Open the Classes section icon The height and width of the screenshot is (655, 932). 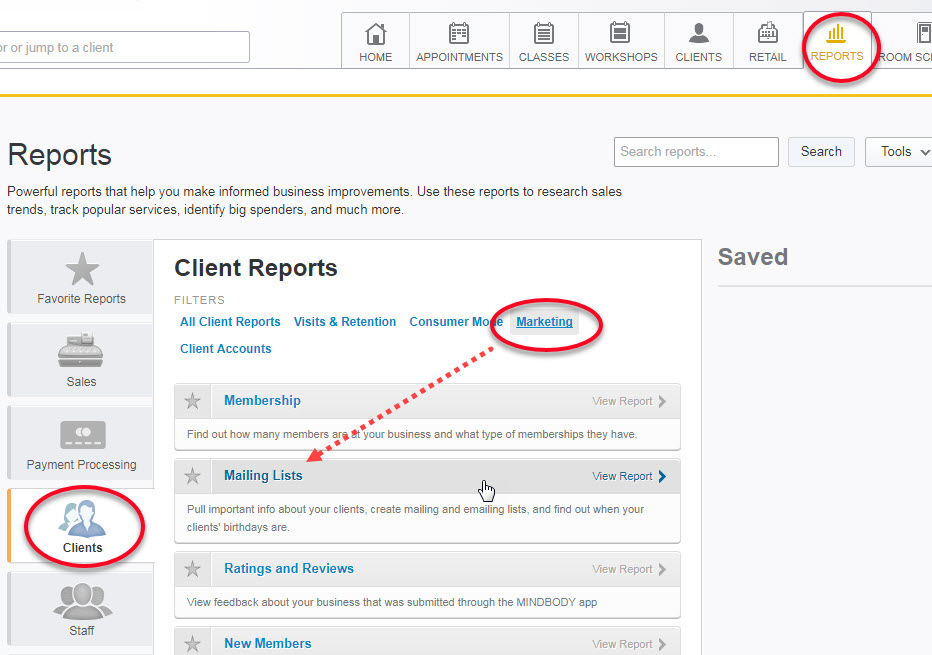click(x=543, y=40)
